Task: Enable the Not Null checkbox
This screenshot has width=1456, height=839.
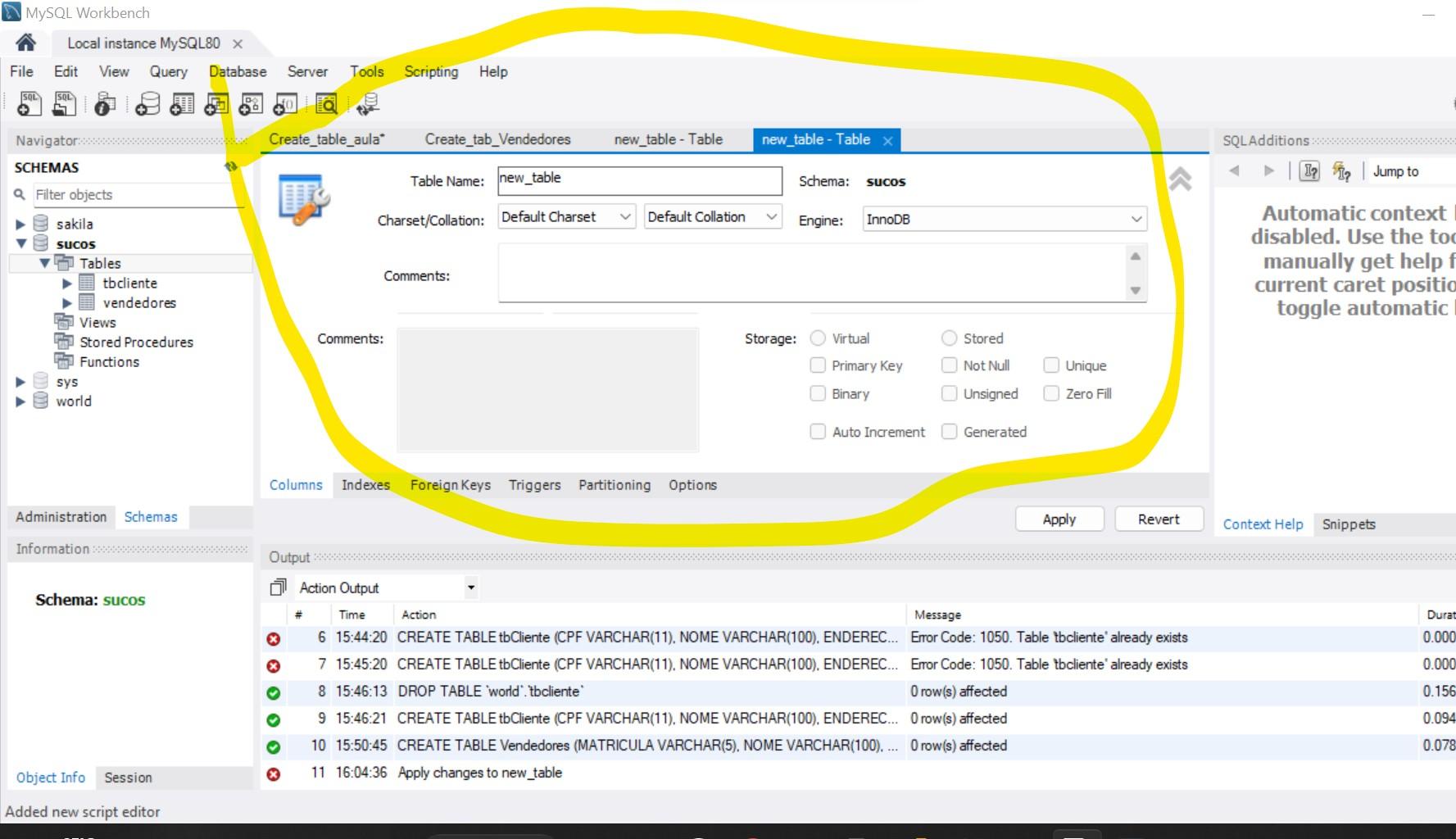Action: [x=949, y=365]
